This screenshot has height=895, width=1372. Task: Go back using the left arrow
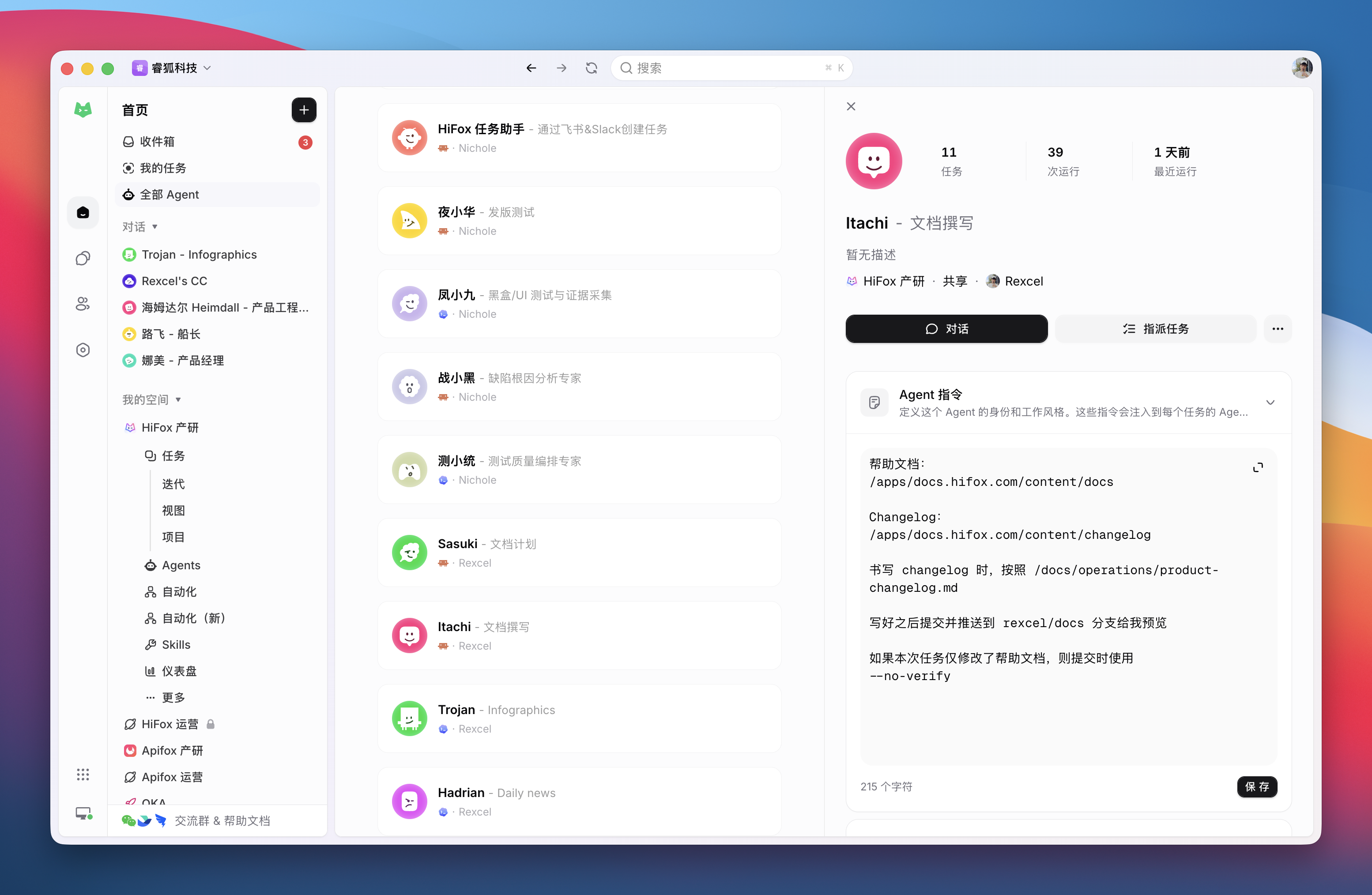point(531,68)
